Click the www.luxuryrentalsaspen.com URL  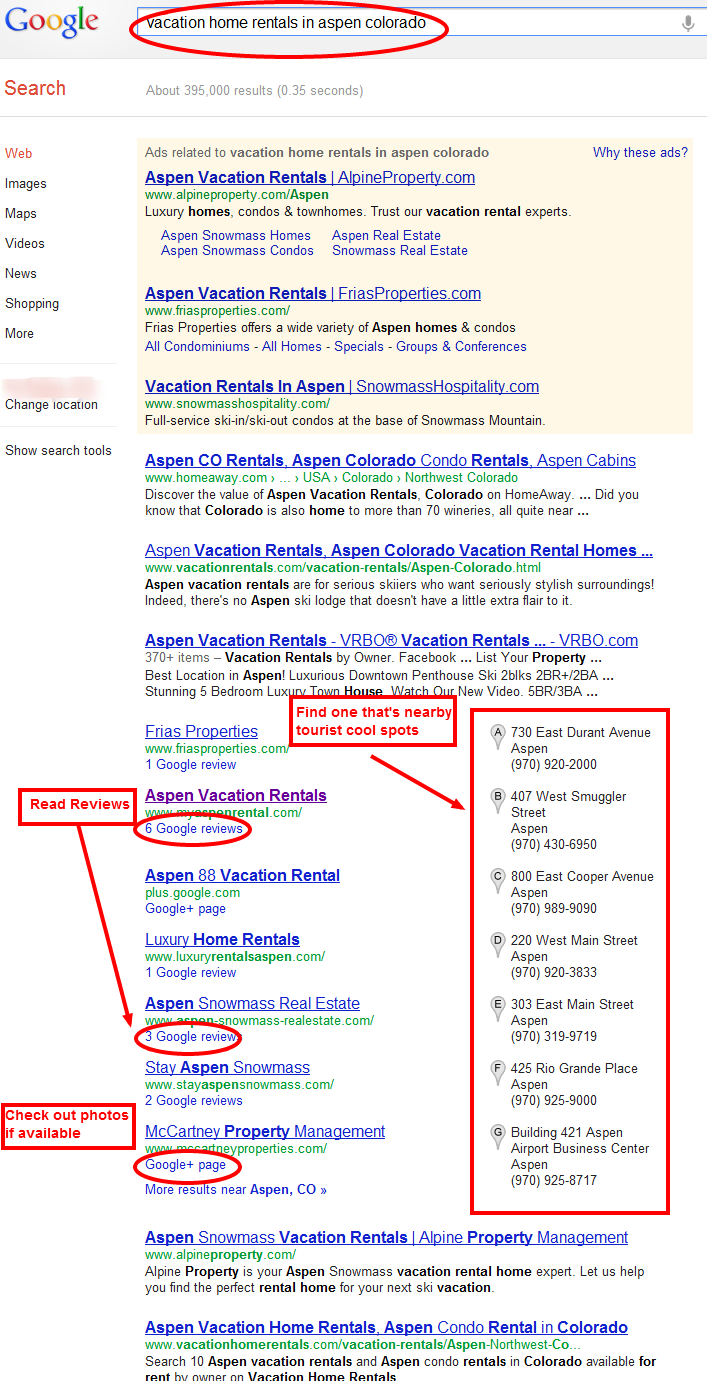[235, 957]
